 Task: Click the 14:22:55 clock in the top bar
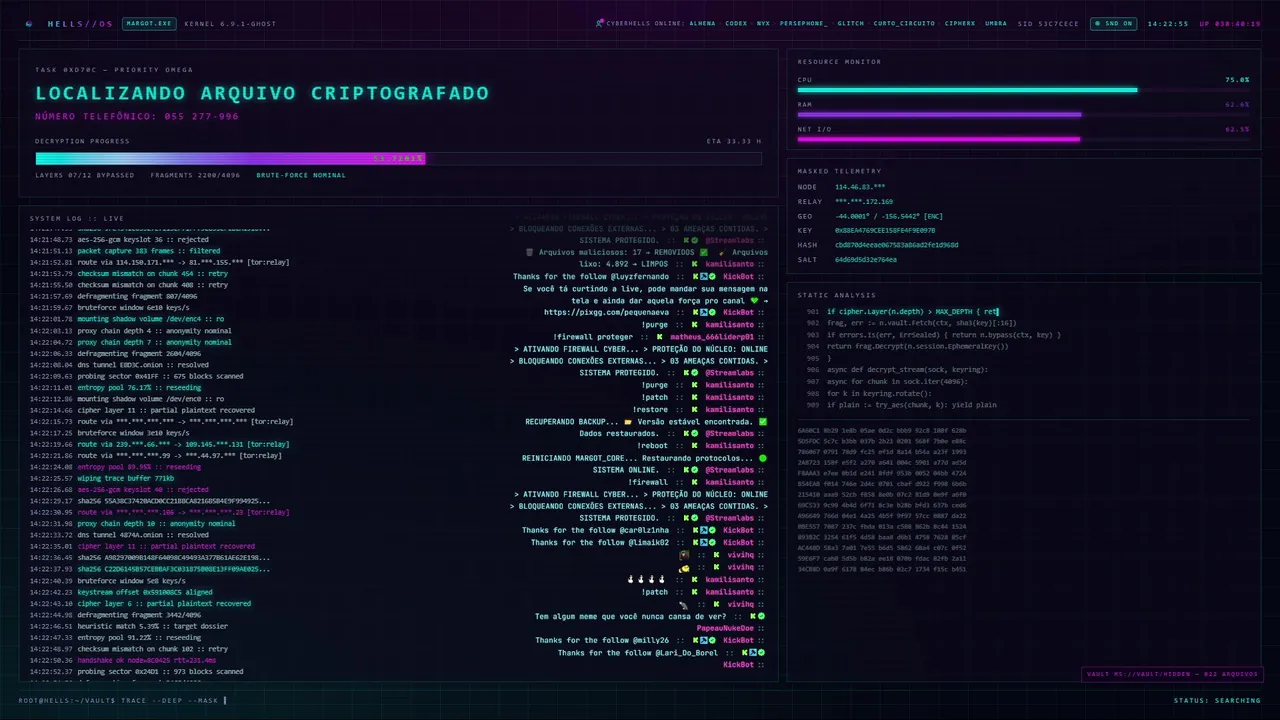[1168, 23]
